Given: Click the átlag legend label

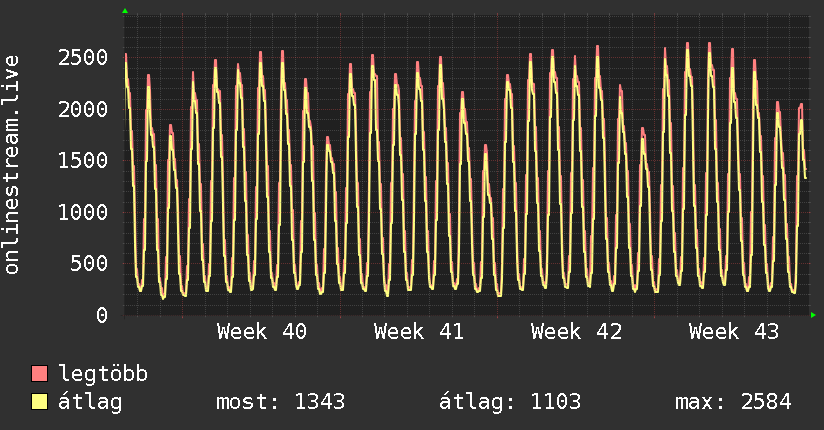Looking at the screenshot, I should (90, 403).
